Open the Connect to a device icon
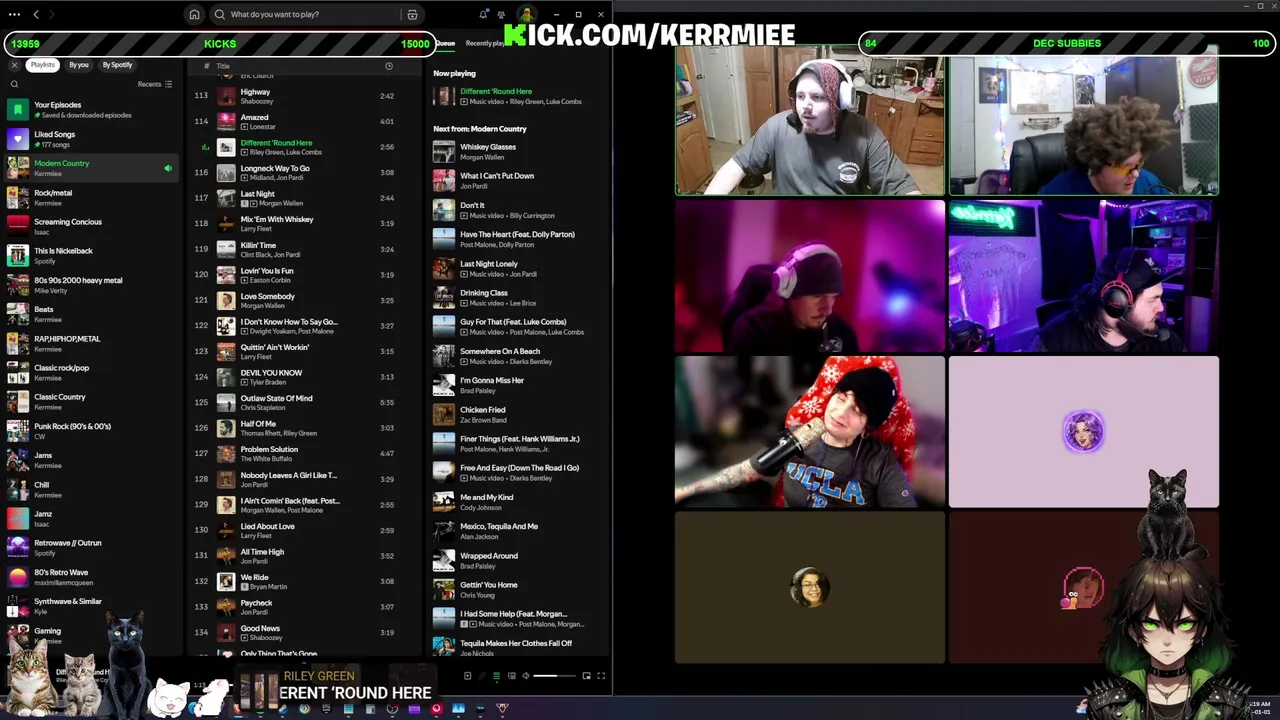This screenshot has height=720, width=1280. coord(511,676)
